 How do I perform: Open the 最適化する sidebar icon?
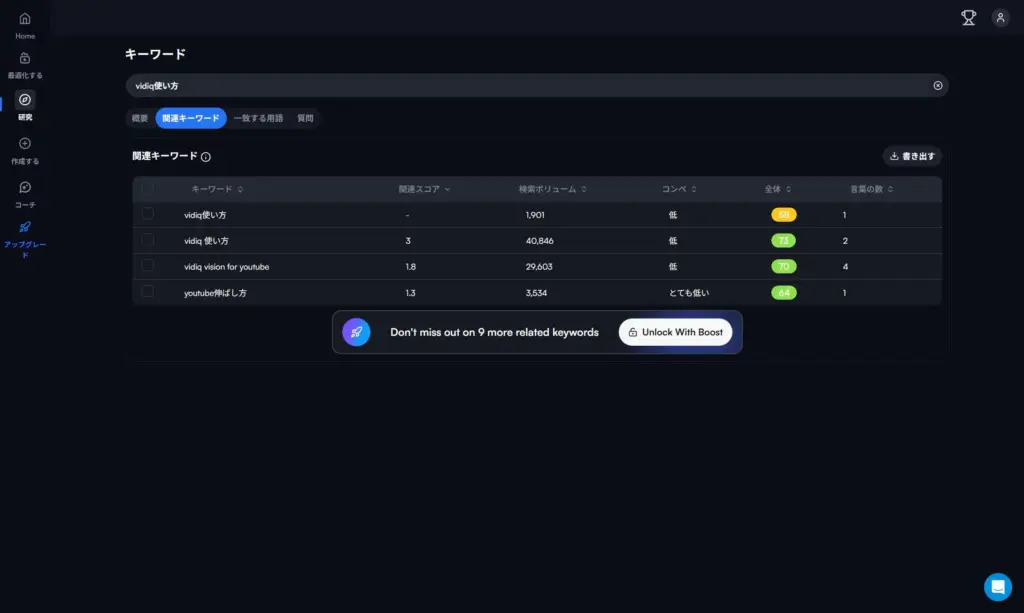(25, 59)
